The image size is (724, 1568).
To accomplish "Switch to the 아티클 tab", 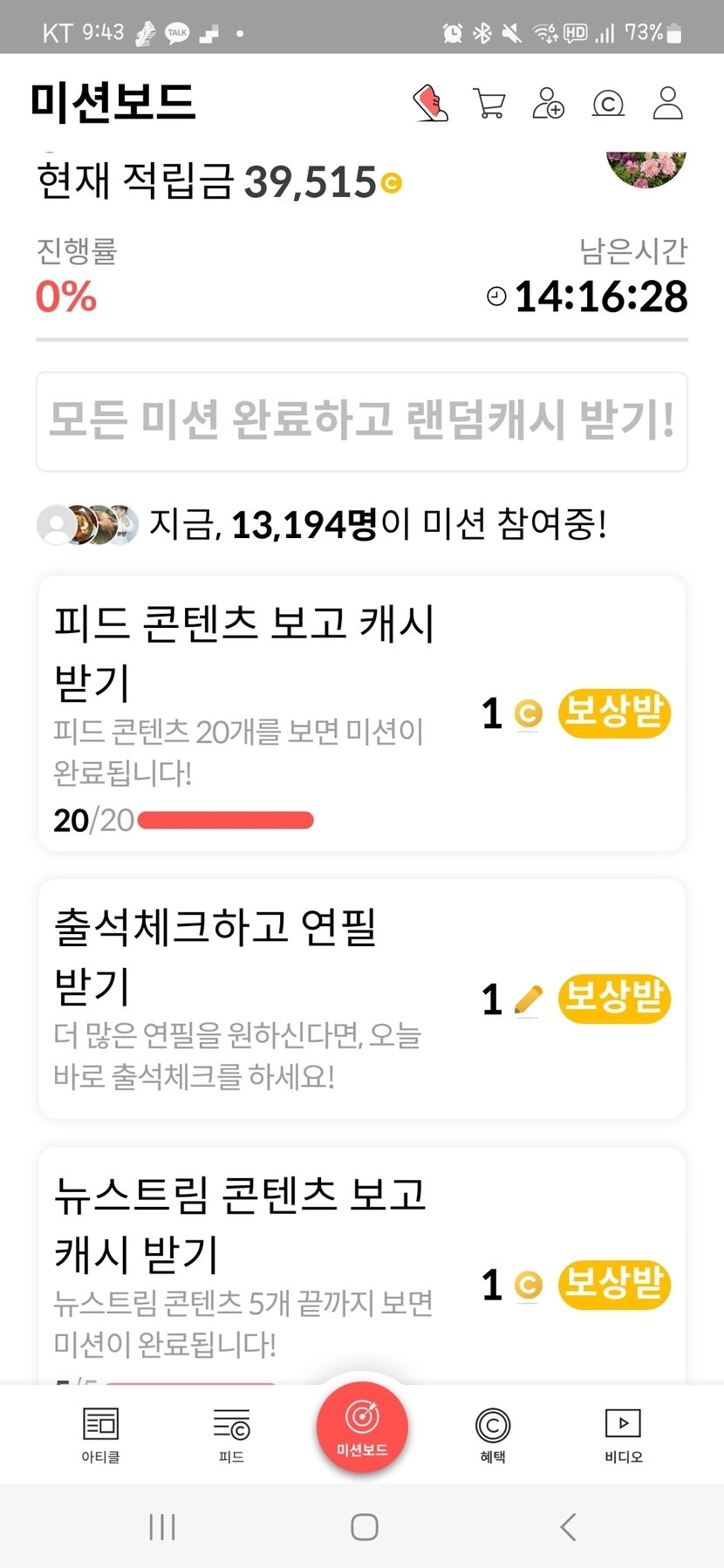I will (x=100, y=1434).
